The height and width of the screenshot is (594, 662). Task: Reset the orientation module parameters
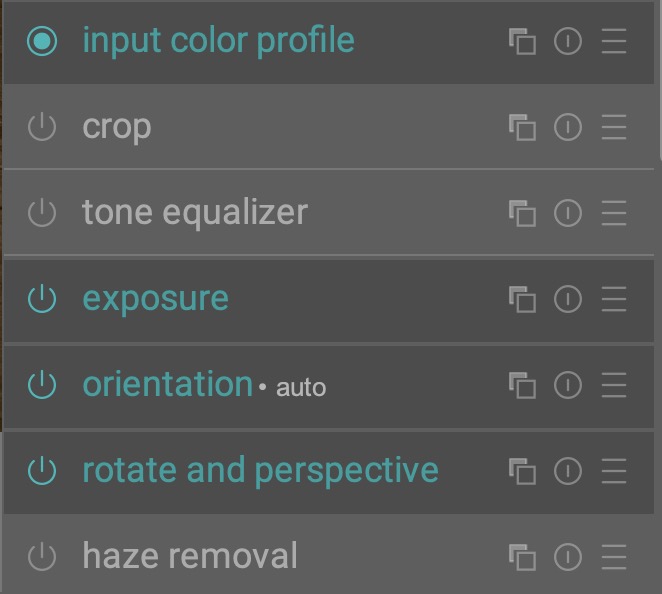pos(568,385)
